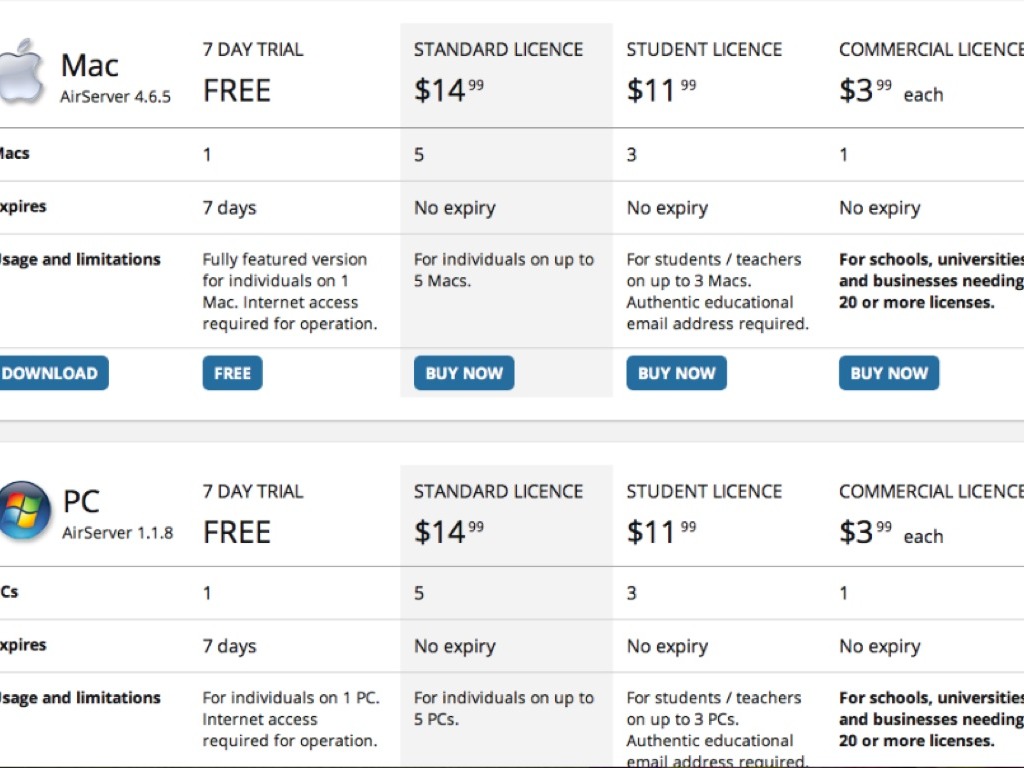Click the PC $14.99 standard price
The width and height of the screenshot is (1024, 768).
point(448,533)
